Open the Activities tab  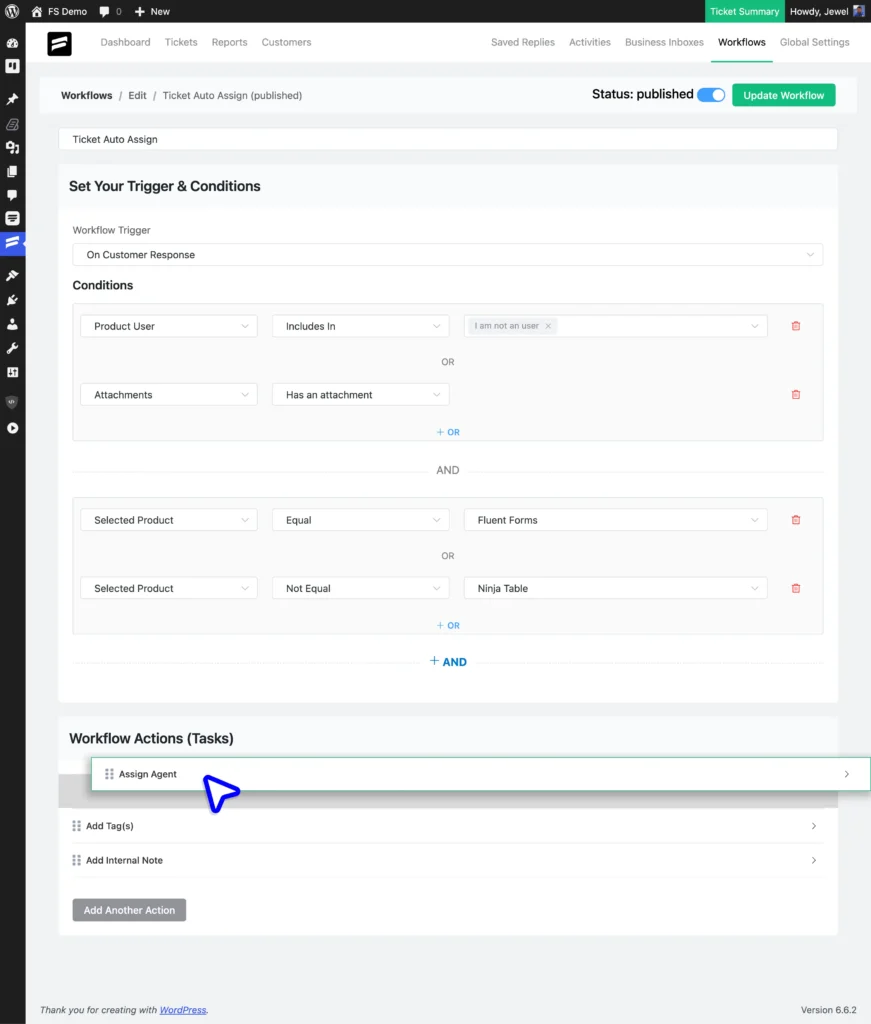pos(590,42)
